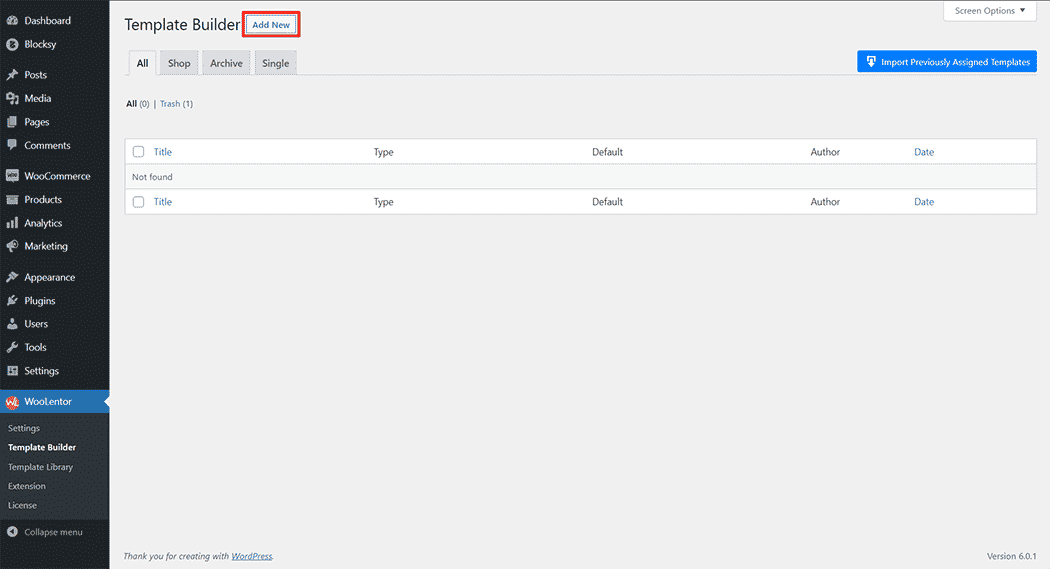Click the Pages icon in sidebar
1050x569 pixels.
point(12,122)
